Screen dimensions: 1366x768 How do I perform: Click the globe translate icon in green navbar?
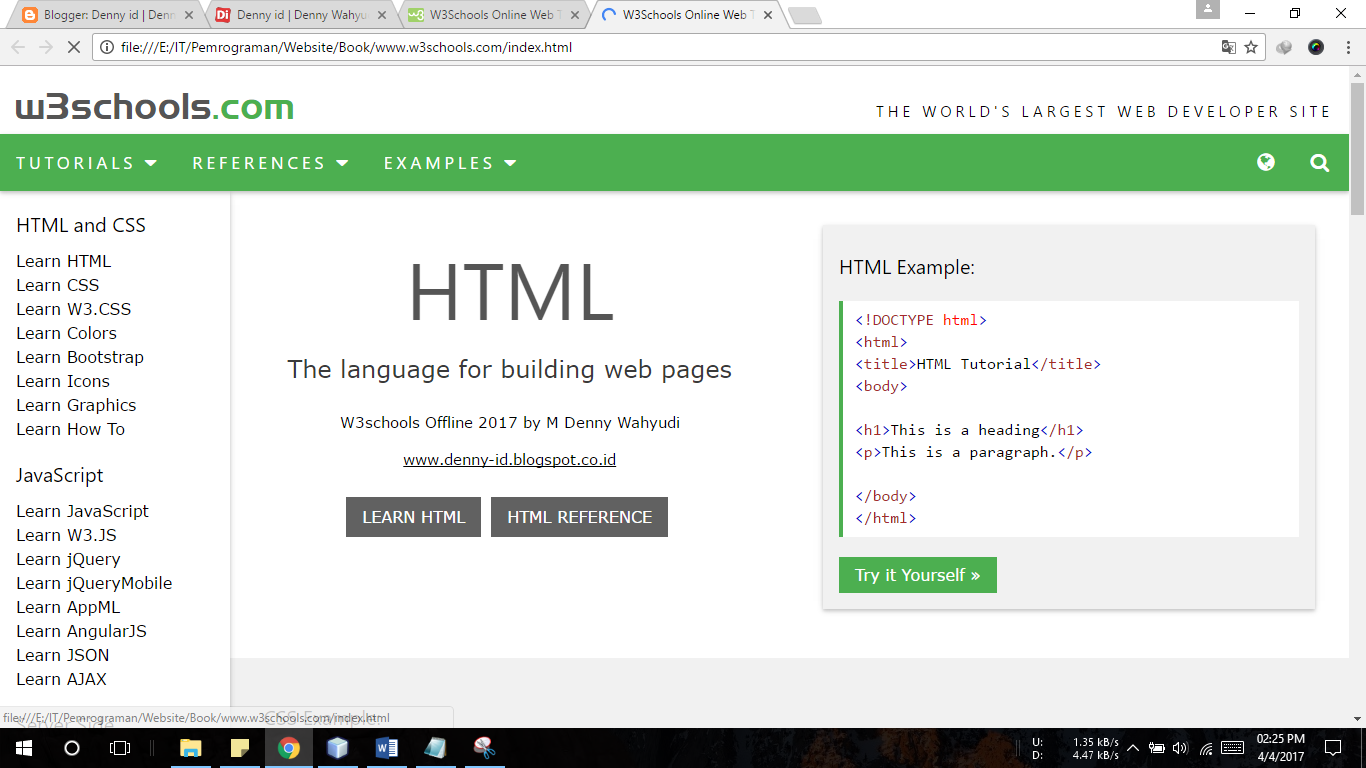coord(1266,162)
